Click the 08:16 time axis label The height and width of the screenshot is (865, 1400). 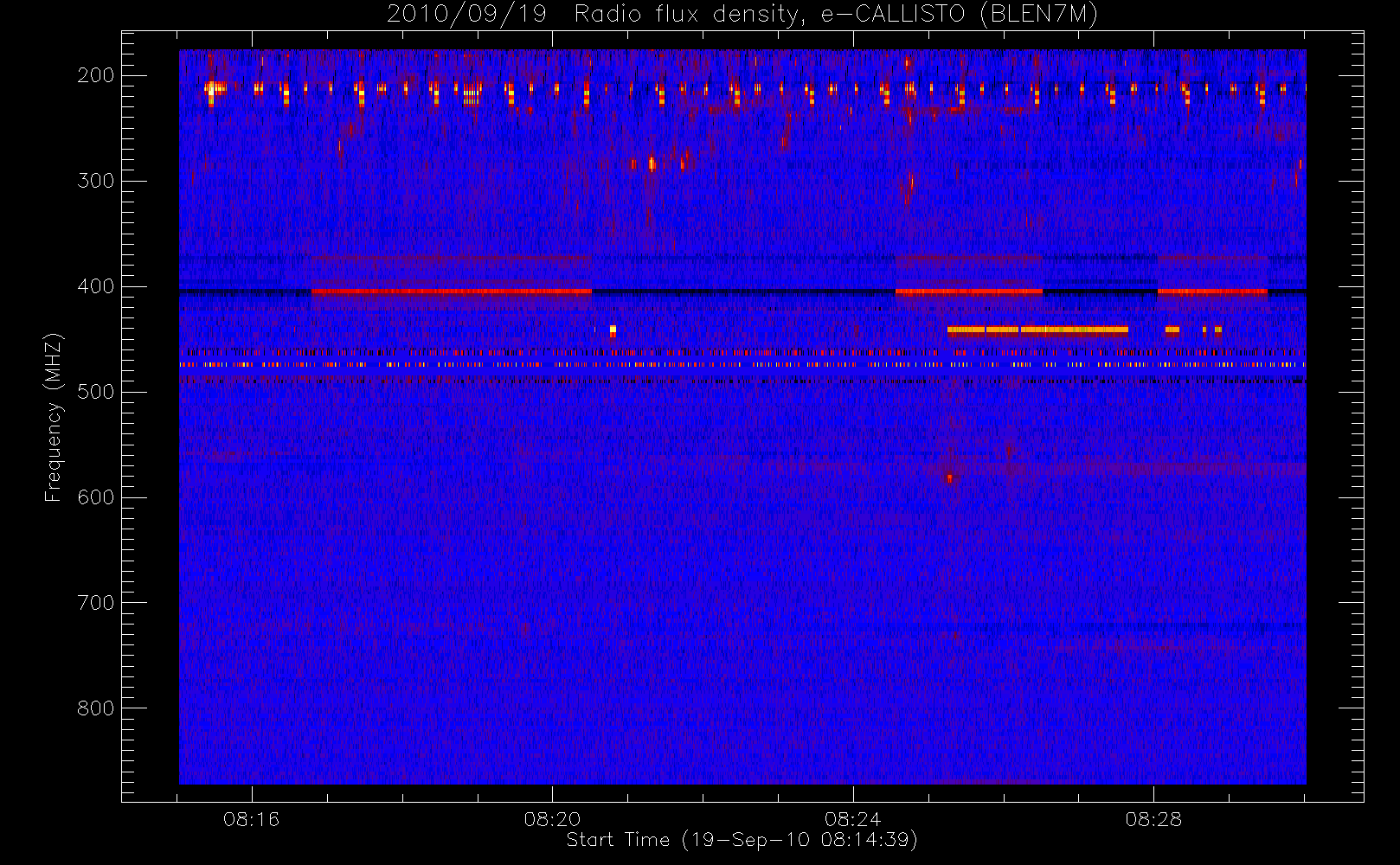tap(251, 819)
